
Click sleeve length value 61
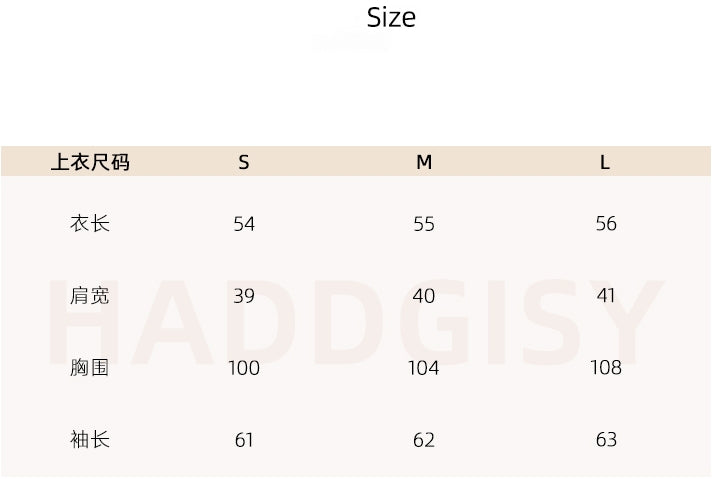pos(244,440)
